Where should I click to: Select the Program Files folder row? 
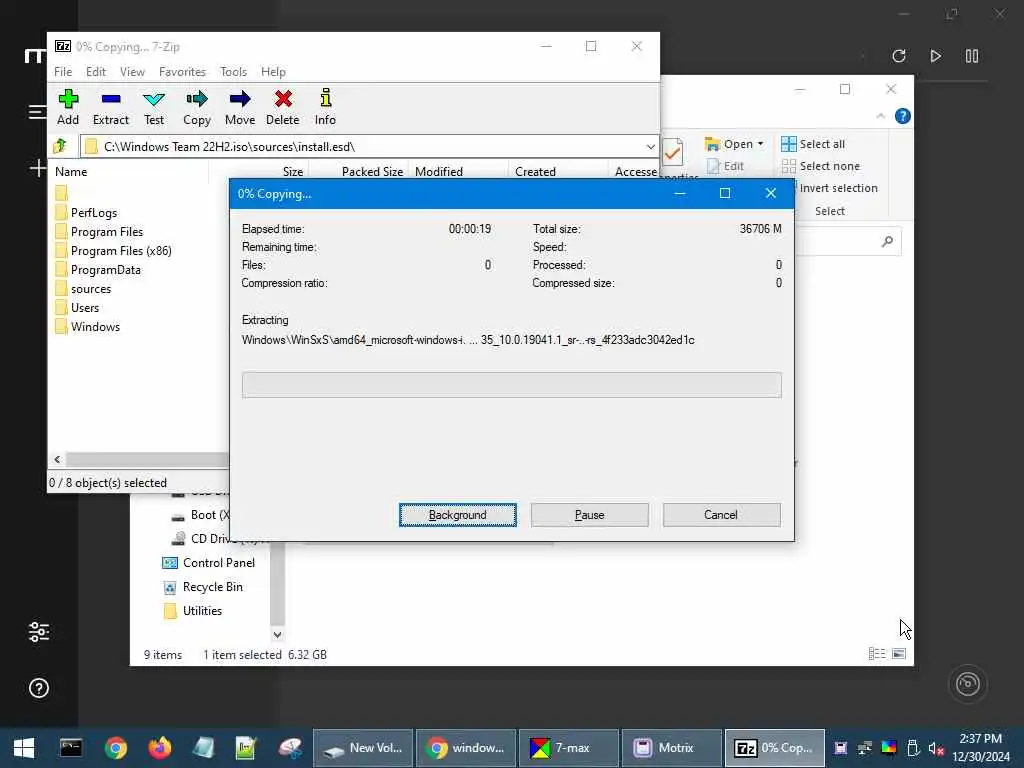tap(106, 232)
